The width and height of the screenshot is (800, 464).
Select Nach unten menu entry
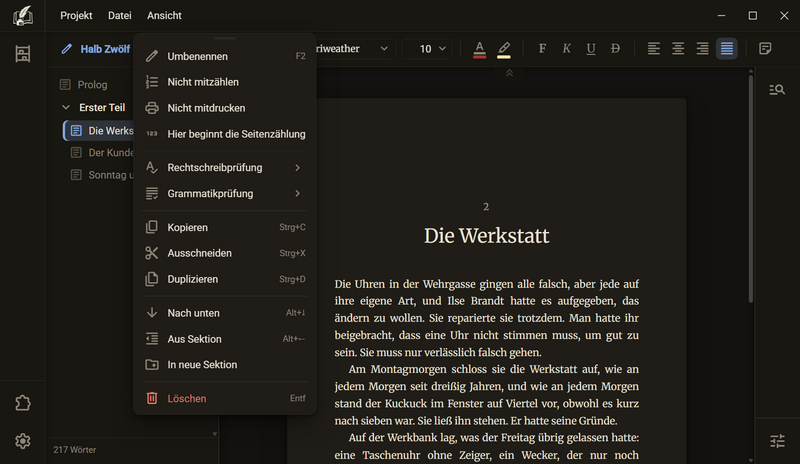(225, 313)
